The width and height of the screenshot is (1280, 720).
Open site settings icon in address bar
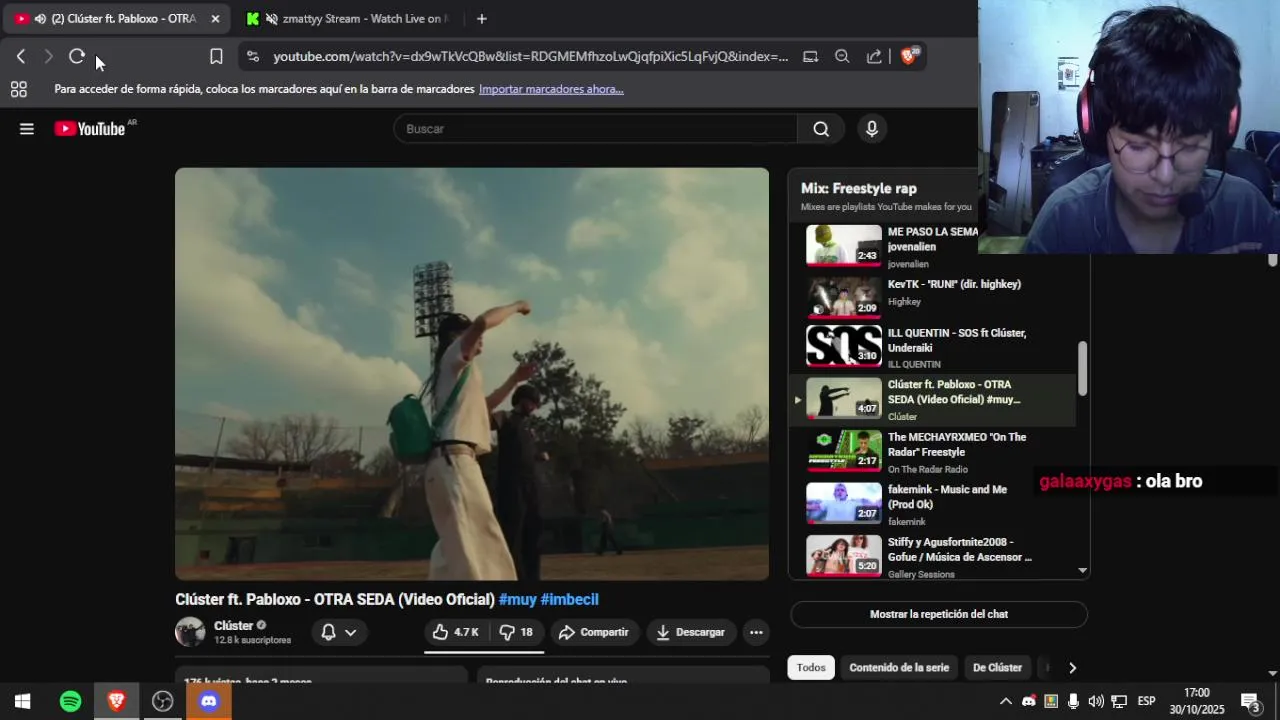pyautogui.click(x=252, y=57)
